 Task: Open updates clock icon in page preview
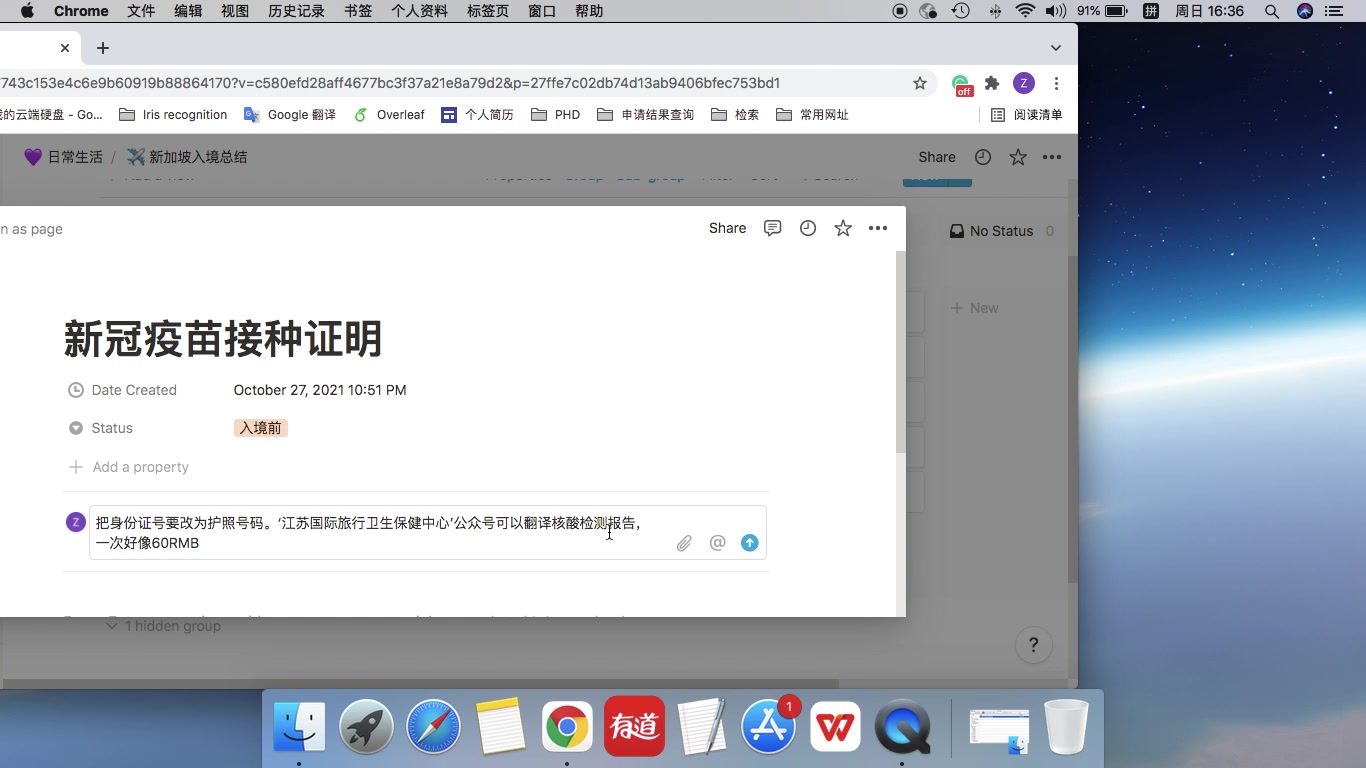[808, 228]
